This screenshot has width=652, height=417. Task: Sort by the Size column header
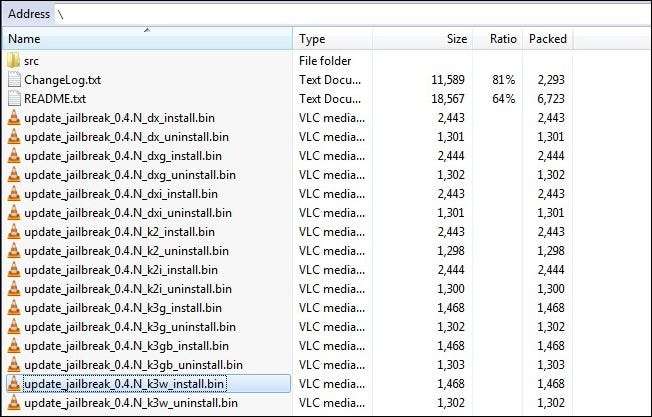(x=422, y=39)
